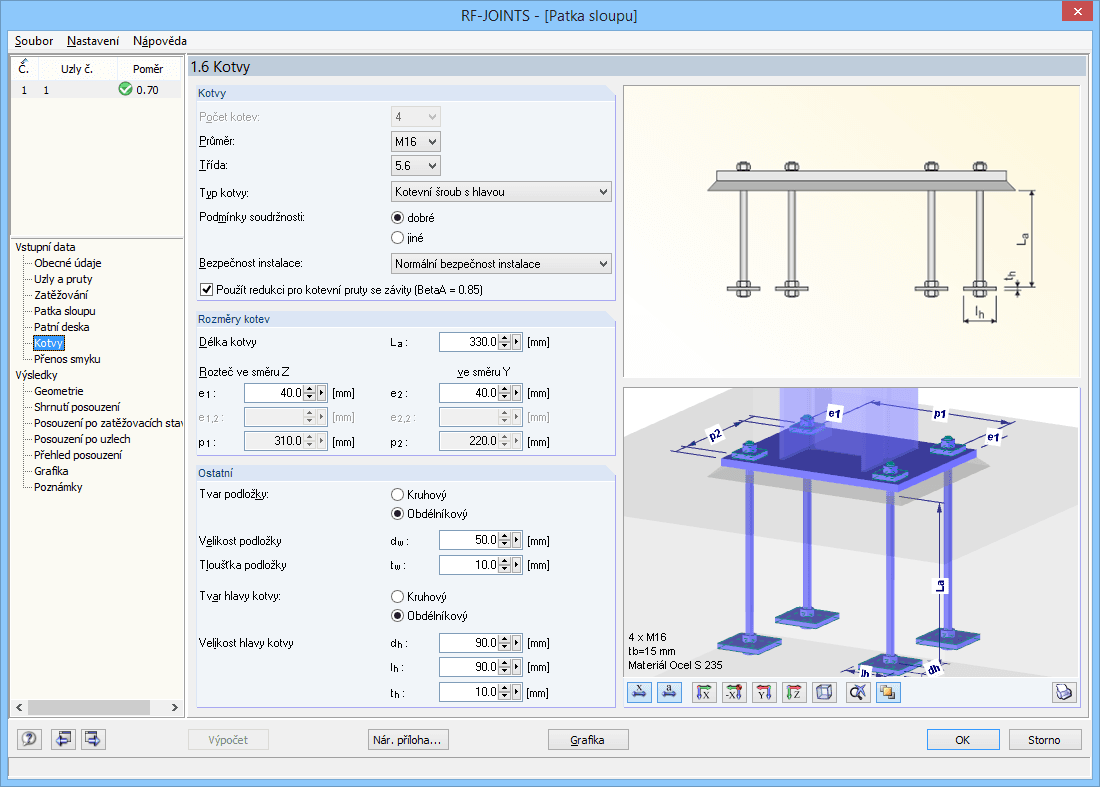Click into the La length input field
This screenshot has height=787, width=1100.
point(469,342)
